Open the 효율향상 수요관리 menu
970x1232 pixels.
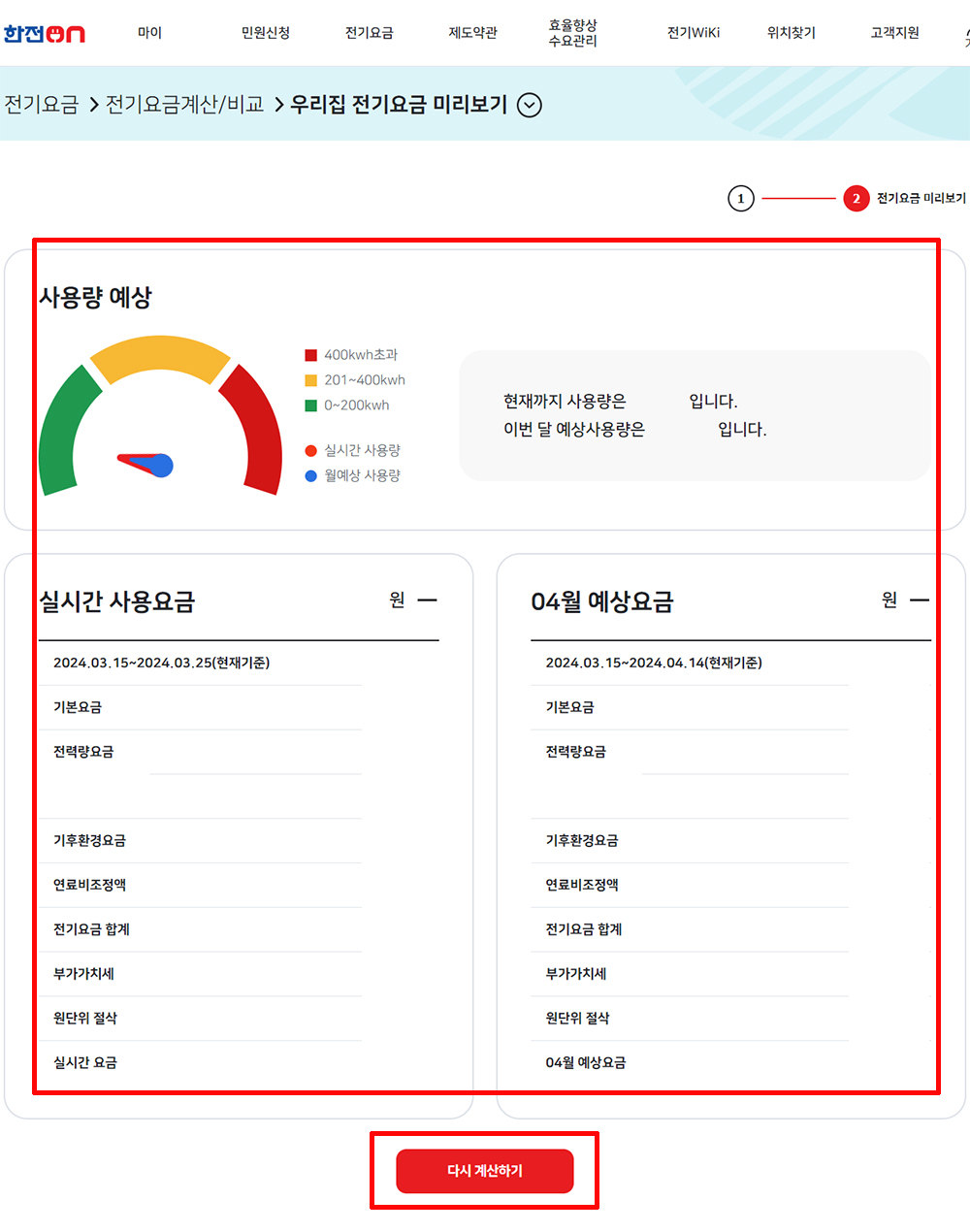[573, 33]
